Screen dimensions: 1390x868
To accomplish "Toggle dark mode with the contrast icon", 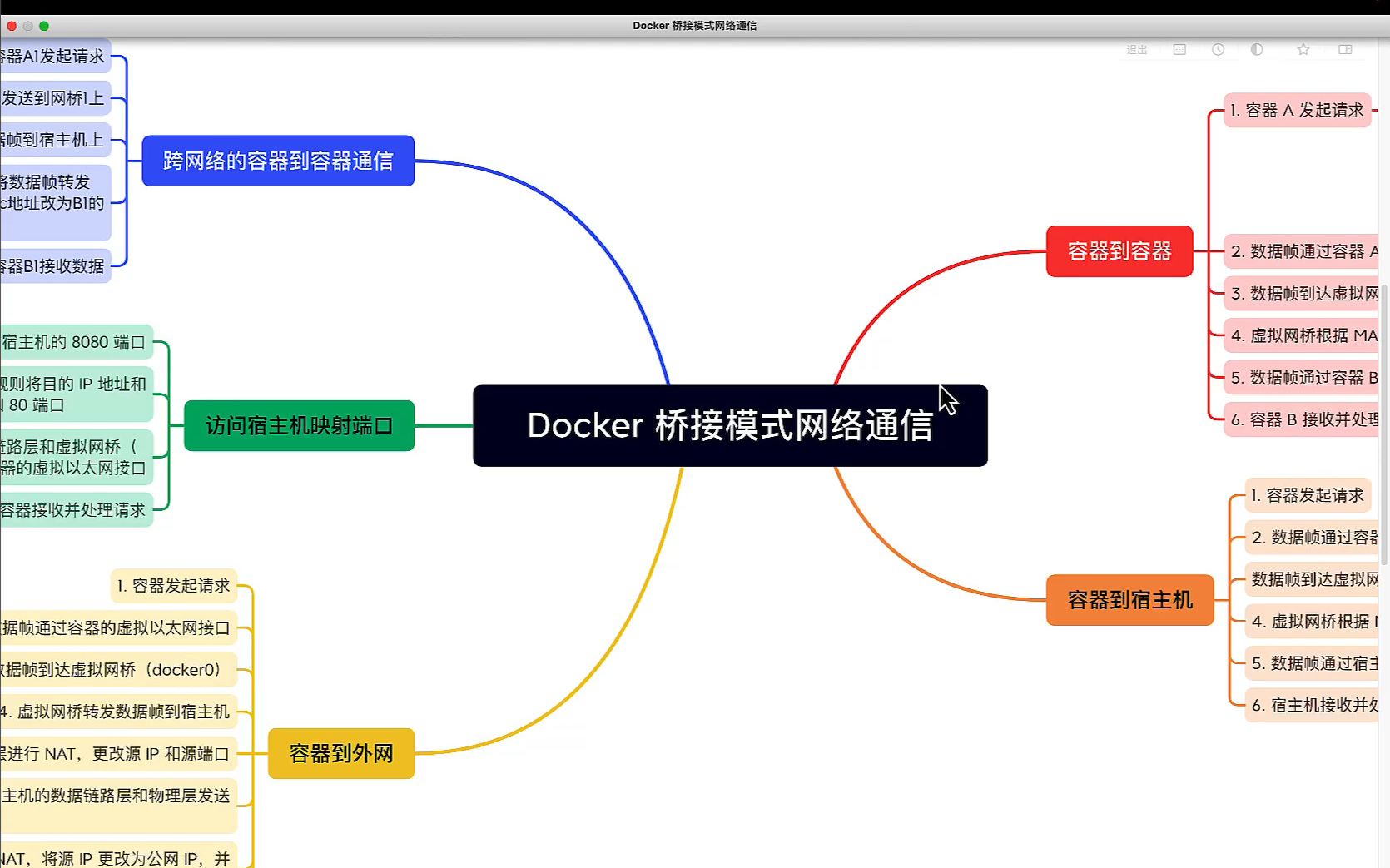I will click(x=1257, y=49).
